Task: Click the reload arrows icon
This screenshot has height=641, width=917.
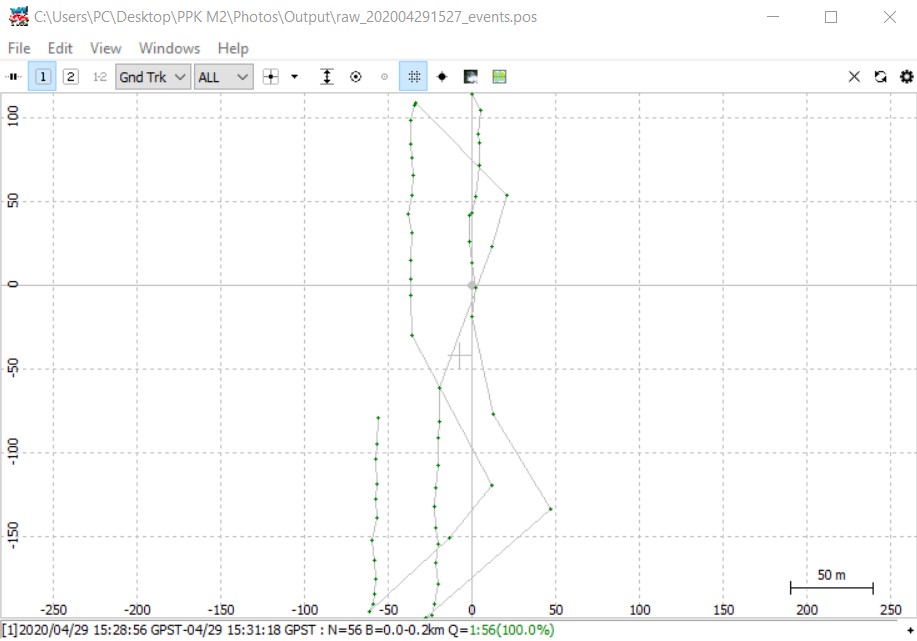Action: pos(880,77)
